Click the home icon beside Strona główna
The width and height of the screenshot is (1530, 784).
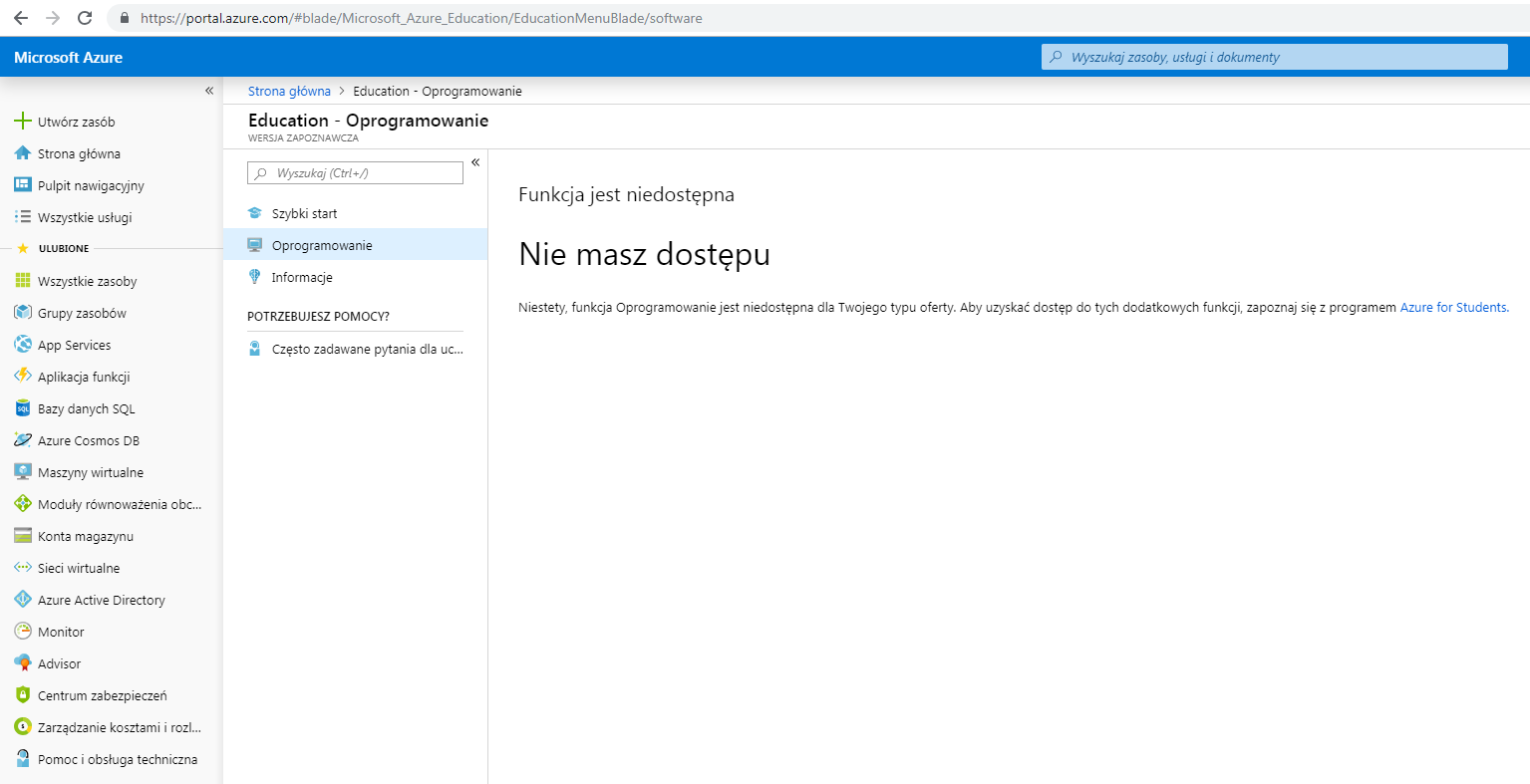tap(22, 153)
